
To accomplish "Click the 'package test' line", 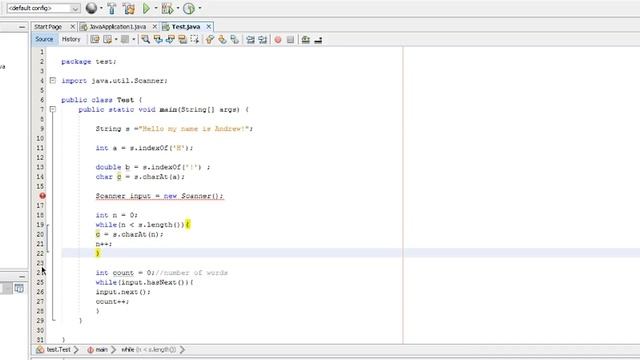I will coord(89,62).
